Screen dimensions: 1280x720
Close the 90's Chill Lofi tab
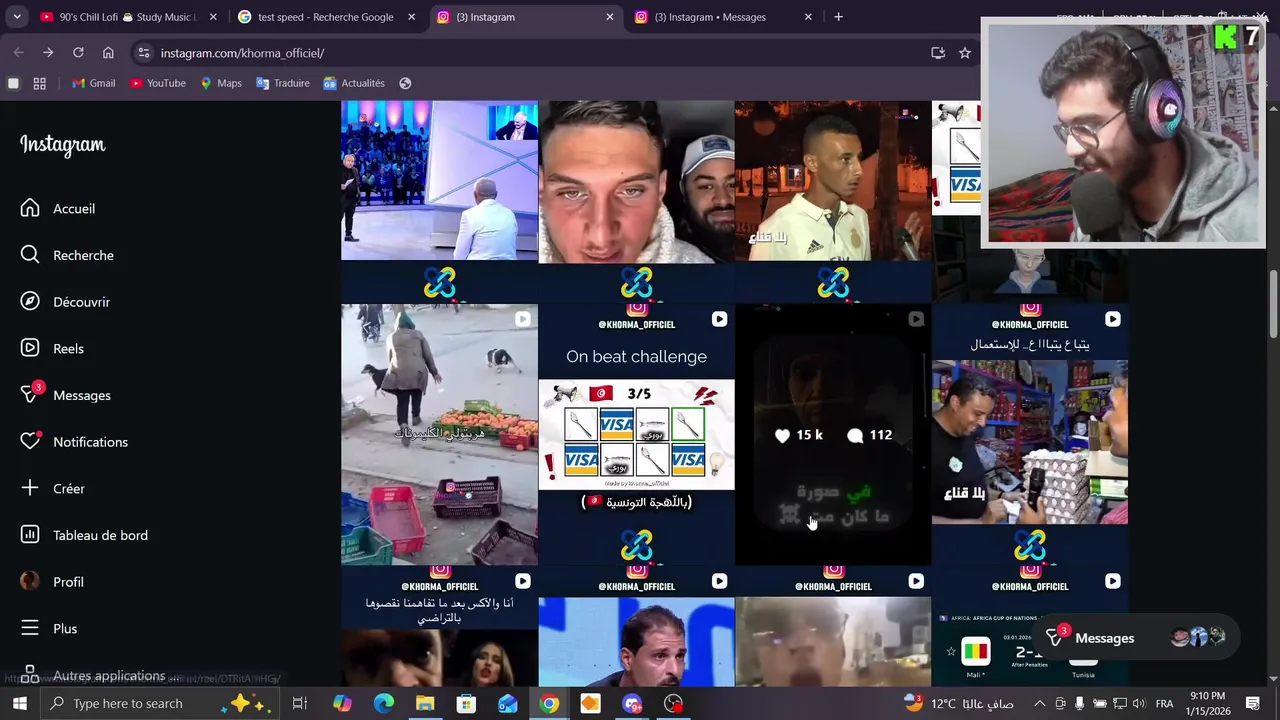213,17
